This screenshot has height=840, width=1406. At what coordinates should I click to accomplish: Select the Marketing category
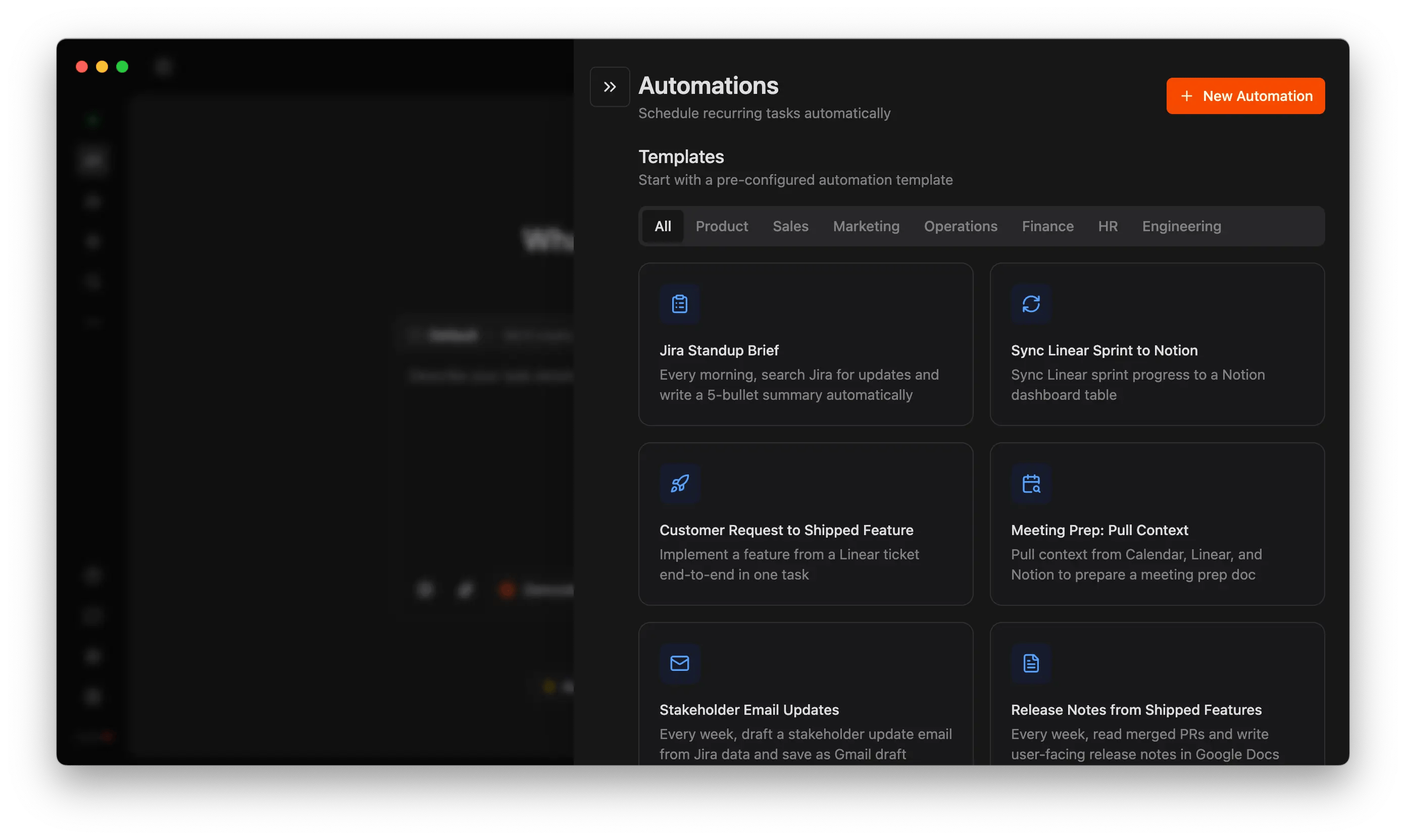pos(866,226)
